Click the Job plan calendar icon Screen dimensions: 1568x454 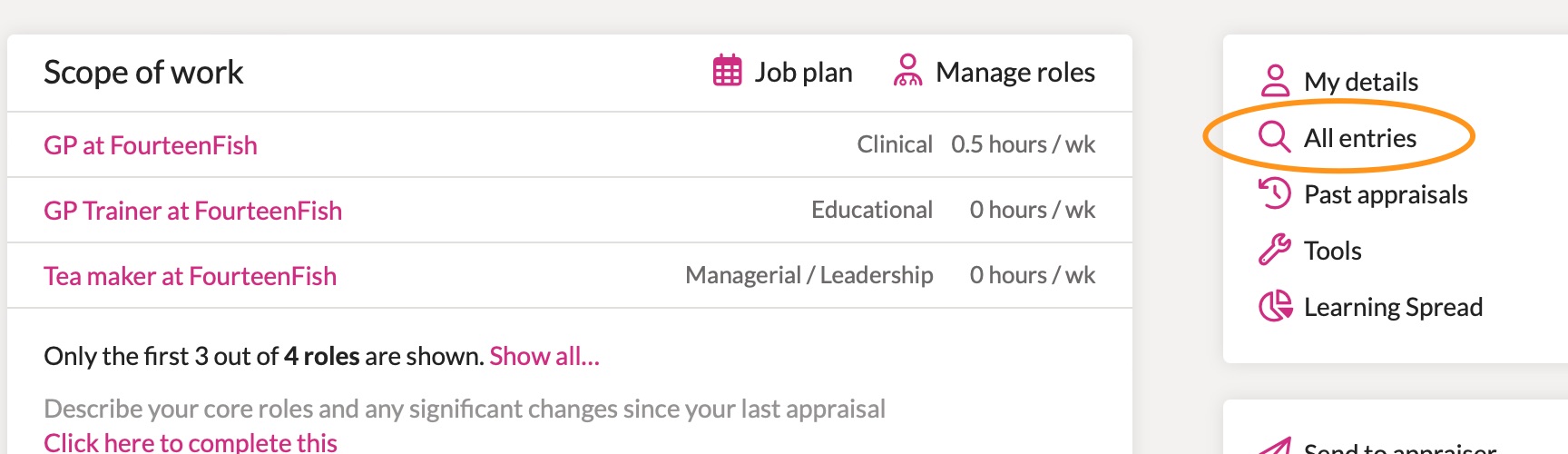coord(728,71)
